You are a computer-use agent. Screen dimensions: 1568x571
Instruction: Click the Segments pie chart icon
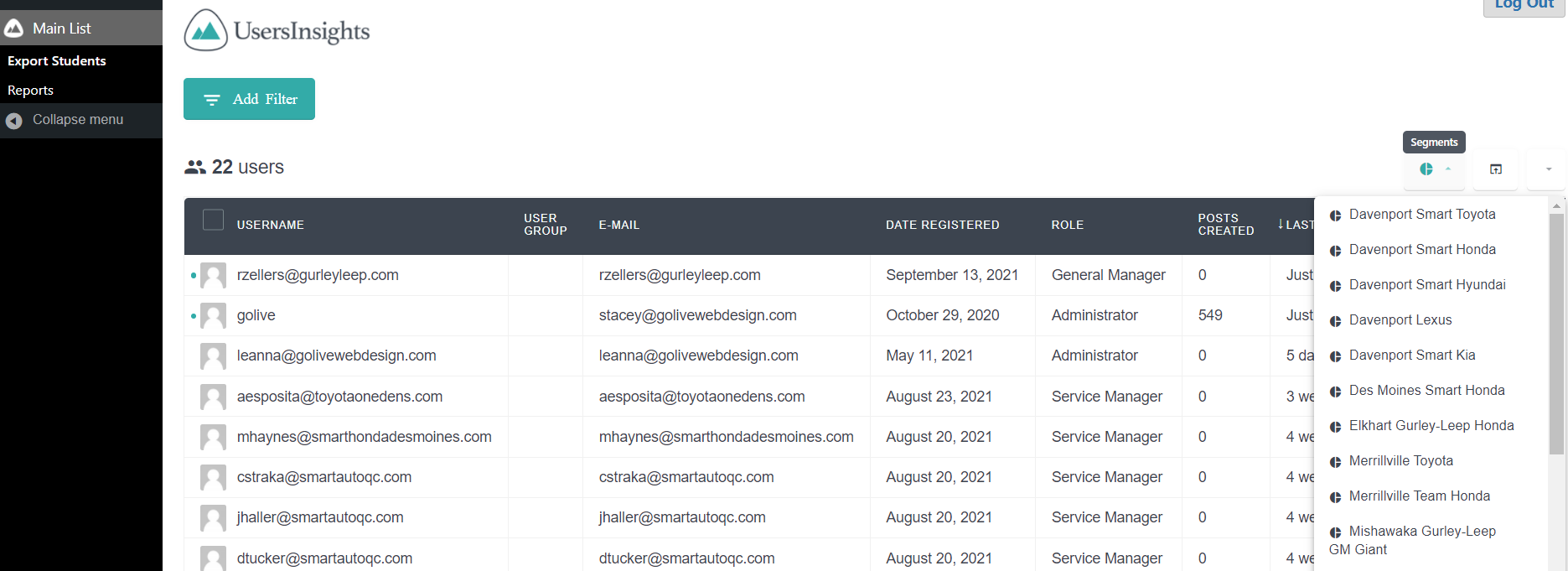click(1426, 169)
